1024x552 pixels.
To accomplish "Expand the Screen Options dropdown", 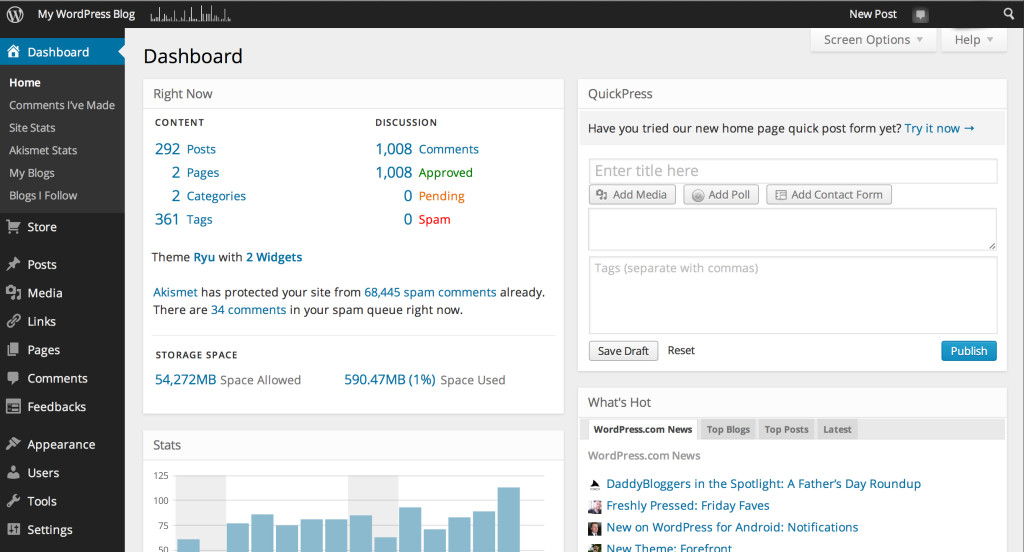I will pyautogui.click(x=873, y=40).
